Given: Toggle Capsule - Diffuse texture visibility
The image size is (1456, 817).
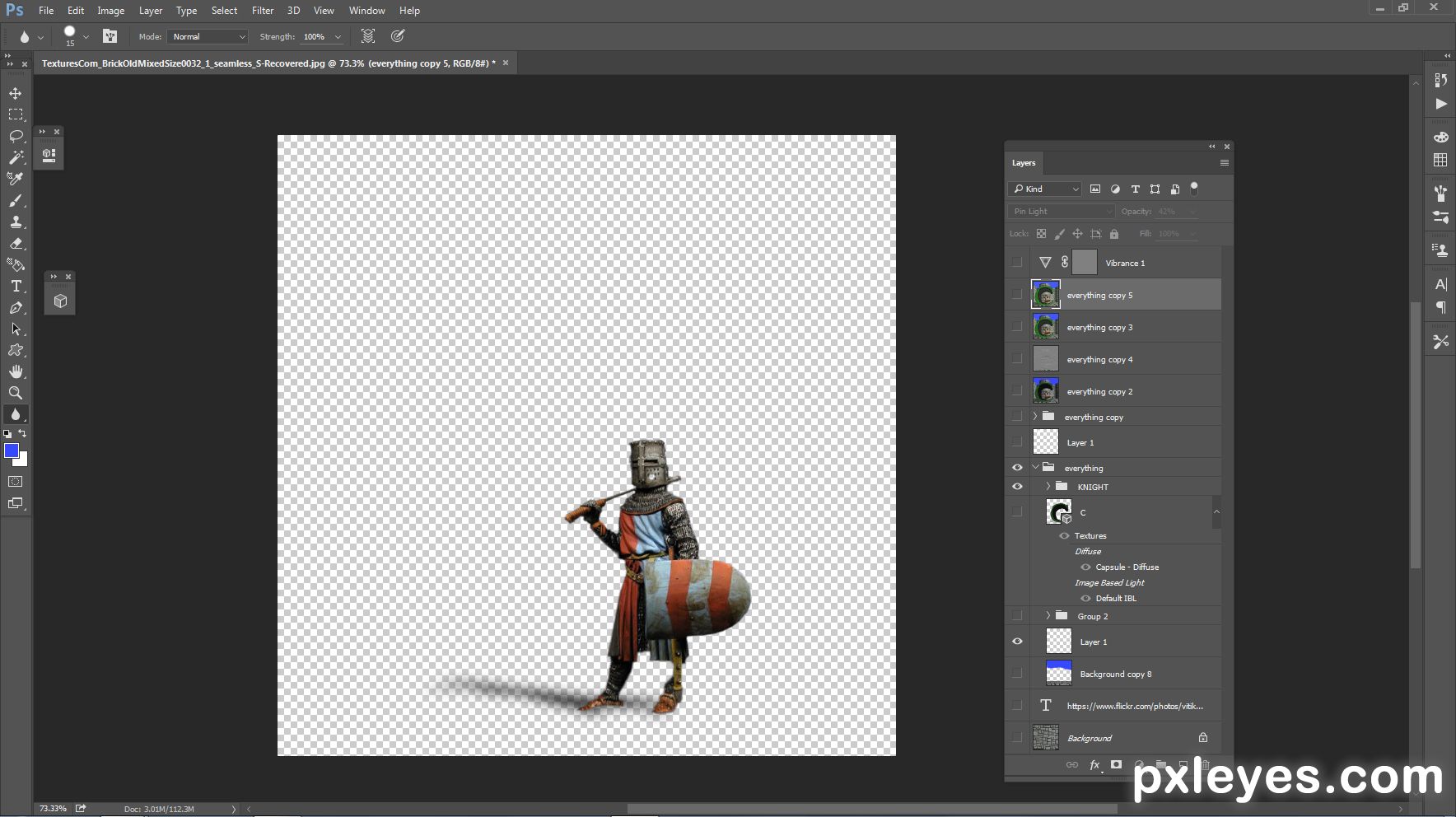Looking at the screenshot, I should pyautogui.click(x=1085, y=567).
